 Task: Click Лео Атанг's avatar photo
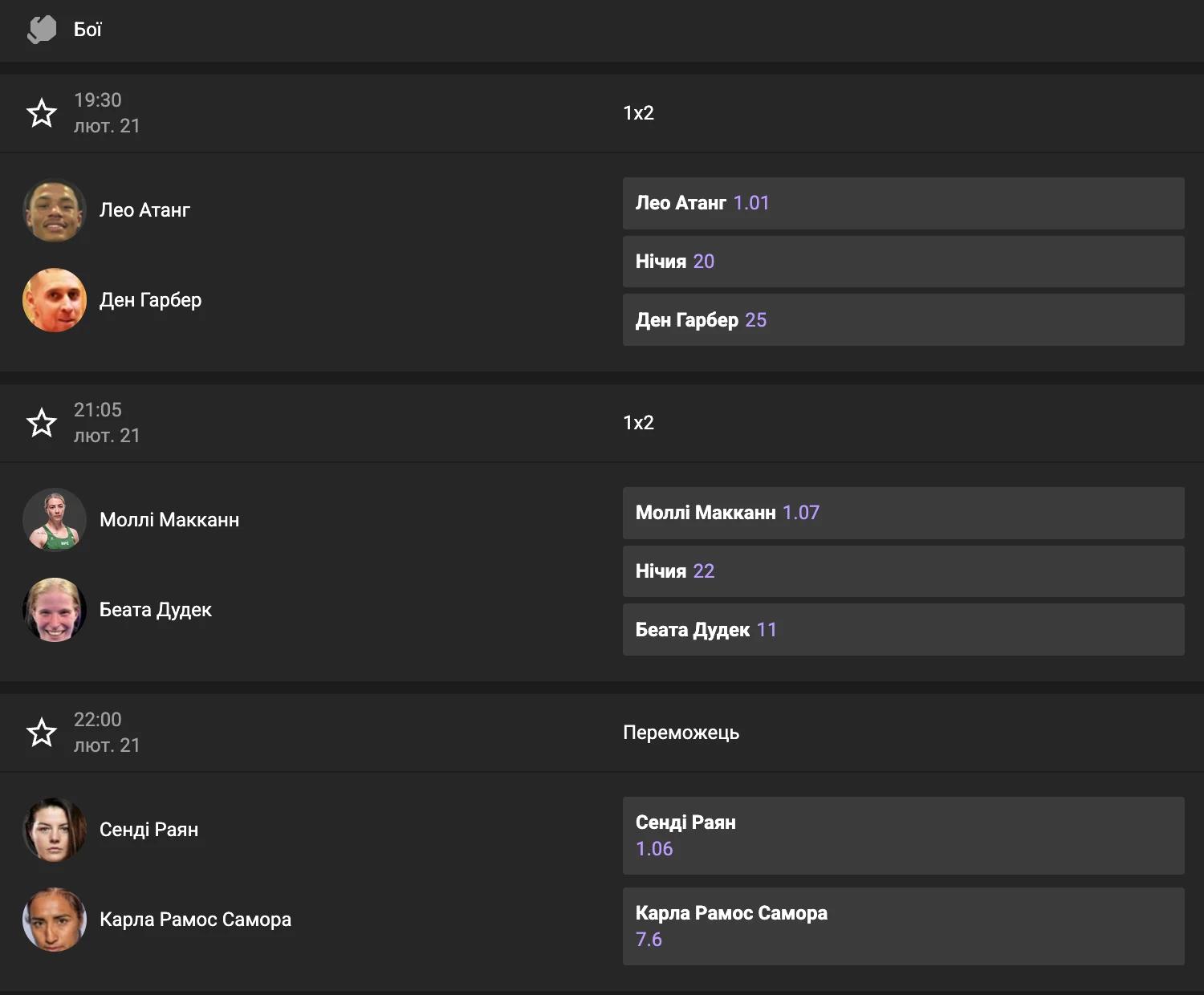55,210
